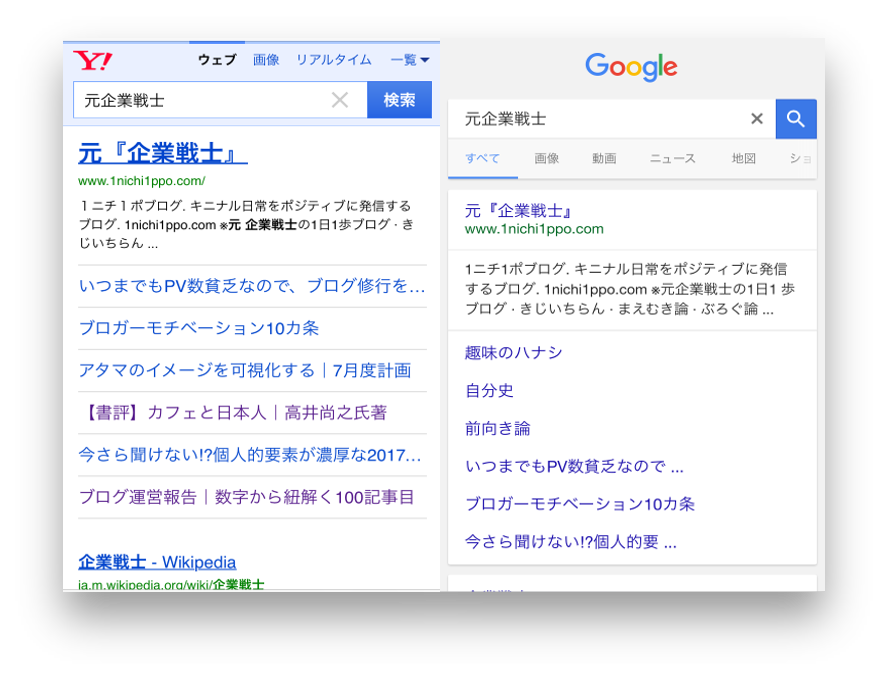Open Google sitelink 前向き論
This screenshot has height=680, width=888.
tap(497, 429)
